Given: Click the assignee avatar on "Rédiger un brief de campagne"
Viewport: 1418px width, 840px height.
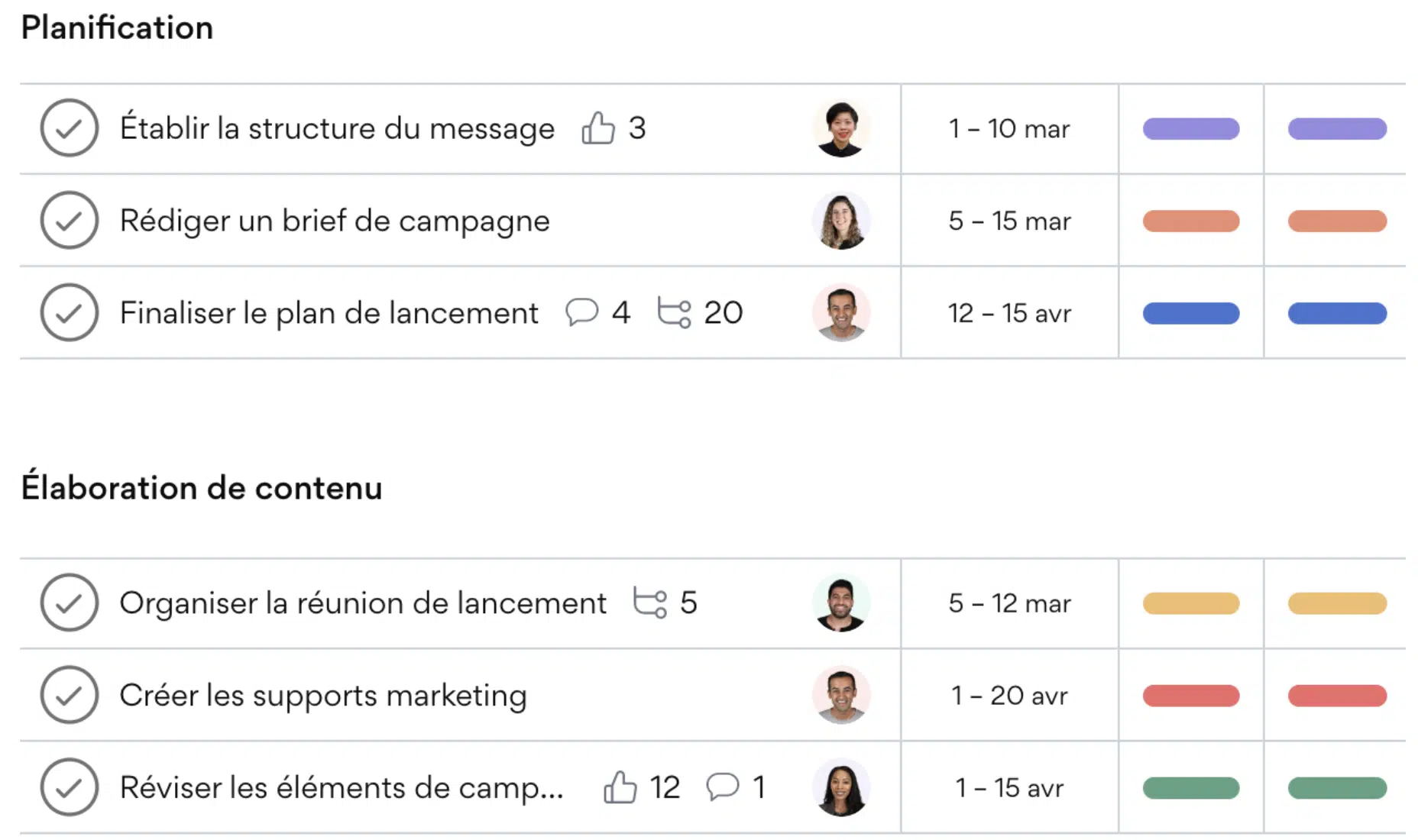Looking at the screenshot, I should [x=841, y=221].
